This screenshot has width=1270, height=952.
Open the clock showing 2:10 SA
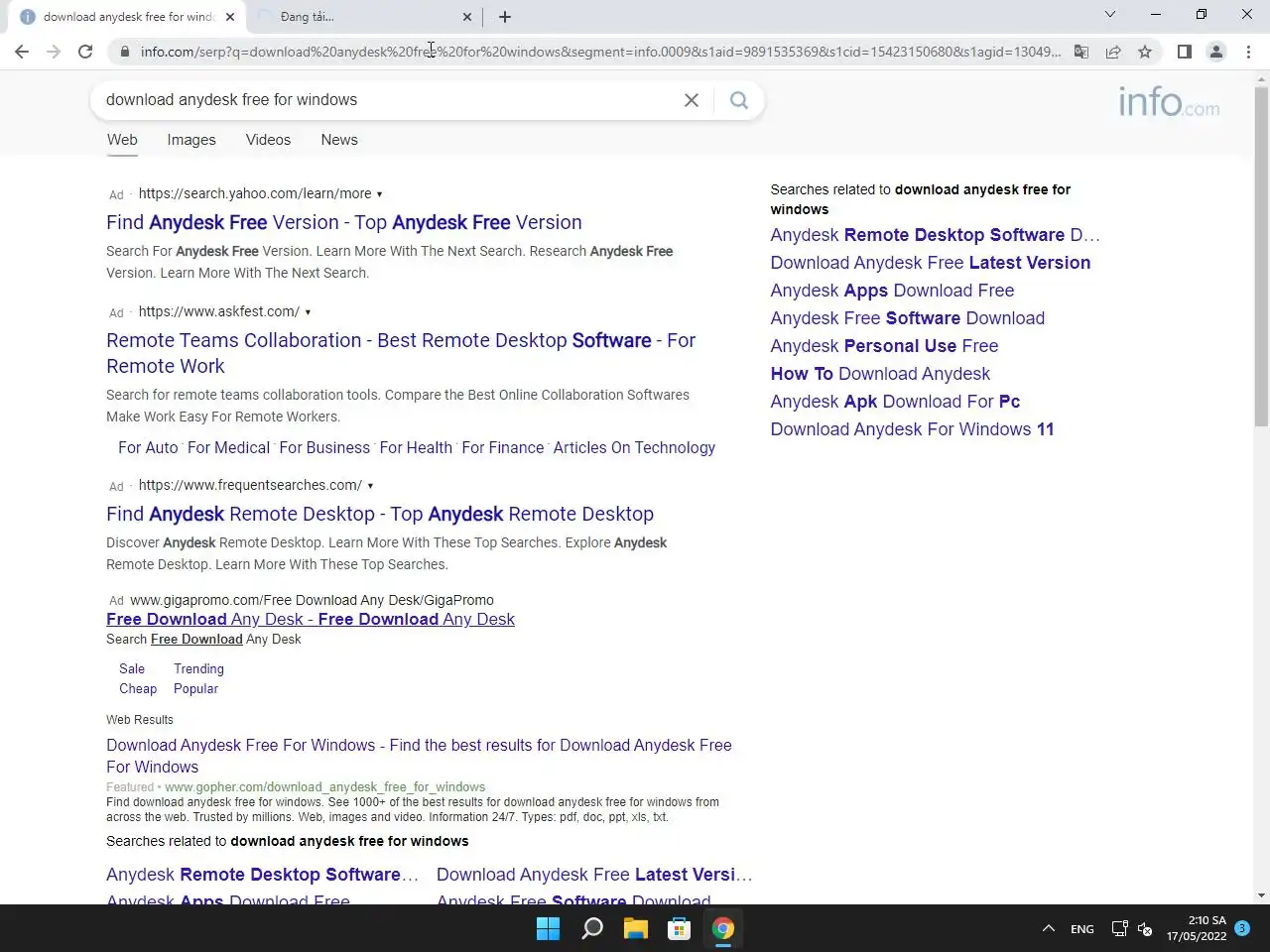1197,928
